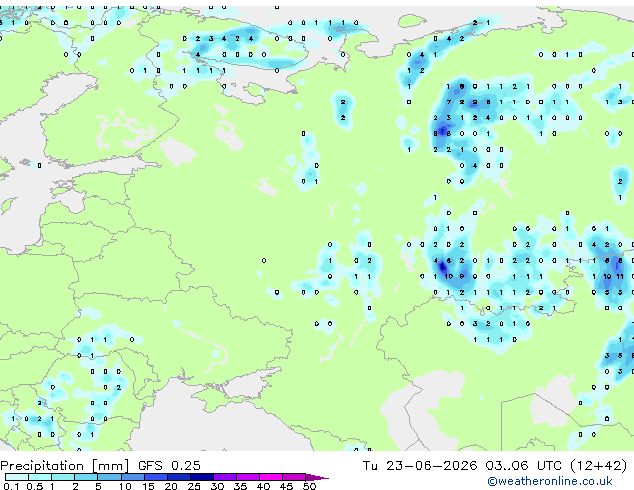Image resolution: width=634 pixels, height=490 pixels.
Task: Pick the dark blue legend swatch between 20 and 25
Action: (179, 477)
